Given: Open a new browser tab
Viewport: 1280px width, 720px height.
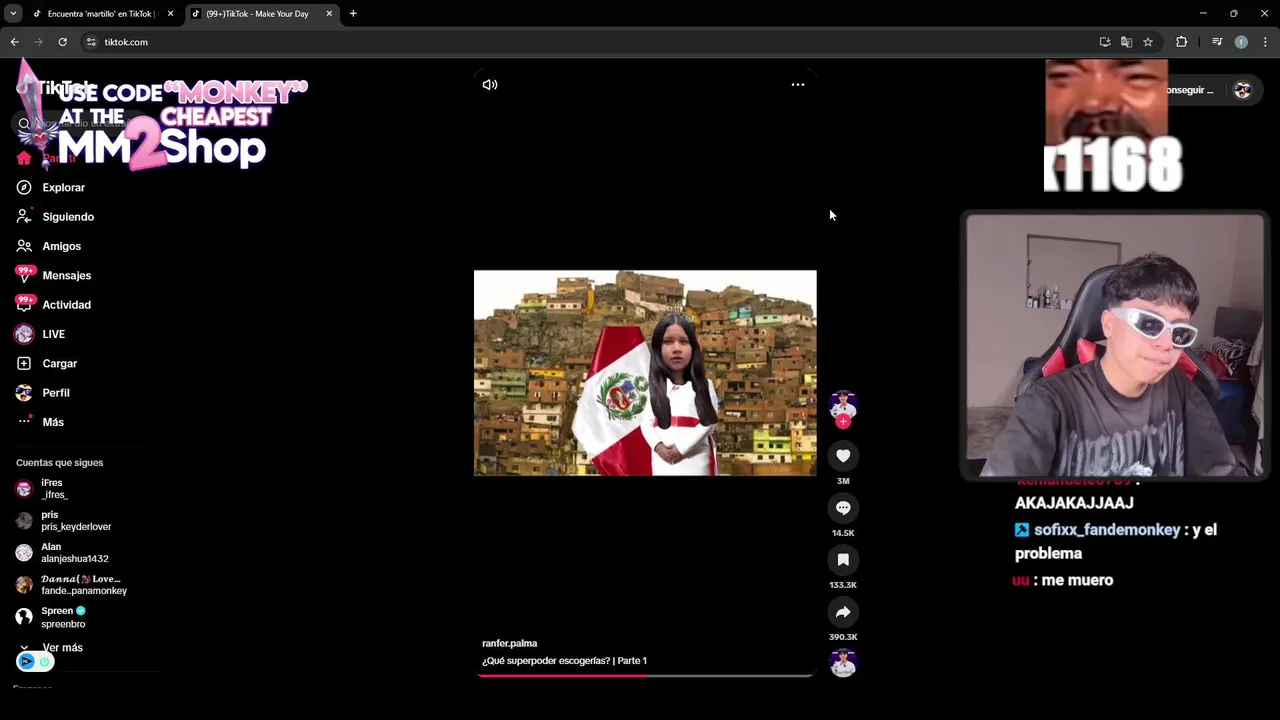Looking at the screenshot, I should (353, 14).
